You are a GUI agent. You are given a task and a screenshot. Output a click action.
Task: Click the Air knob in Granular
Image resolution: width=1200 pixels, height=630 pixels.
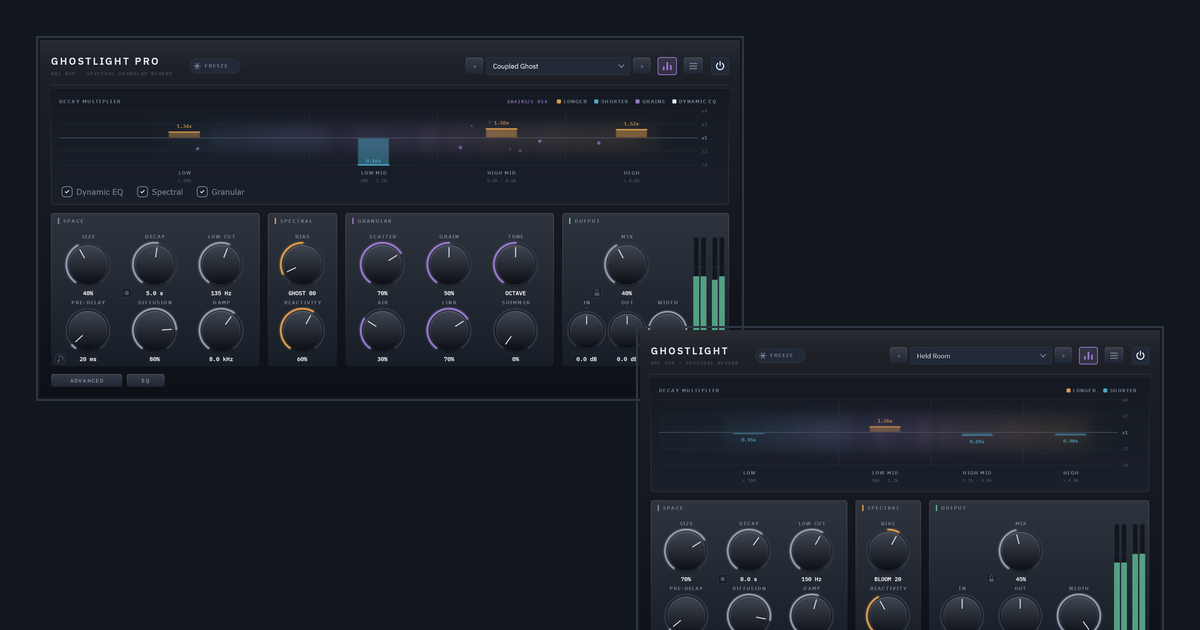(x=382, y=330)
